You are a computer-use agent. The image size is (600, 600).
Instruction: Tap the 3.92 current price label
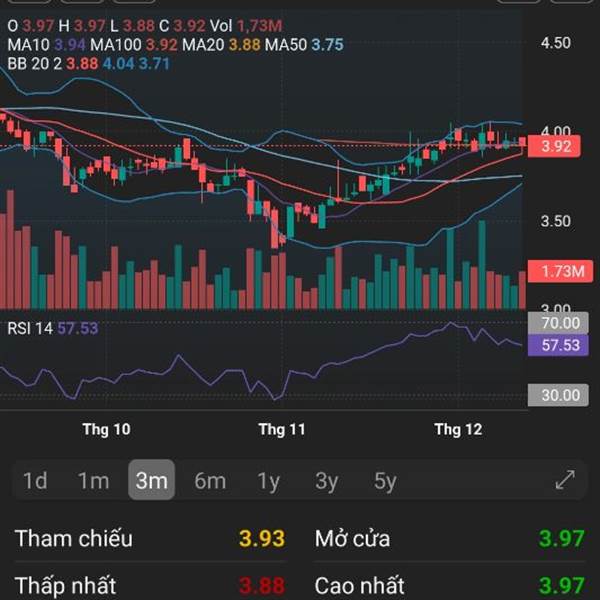[x=554, y=146]
